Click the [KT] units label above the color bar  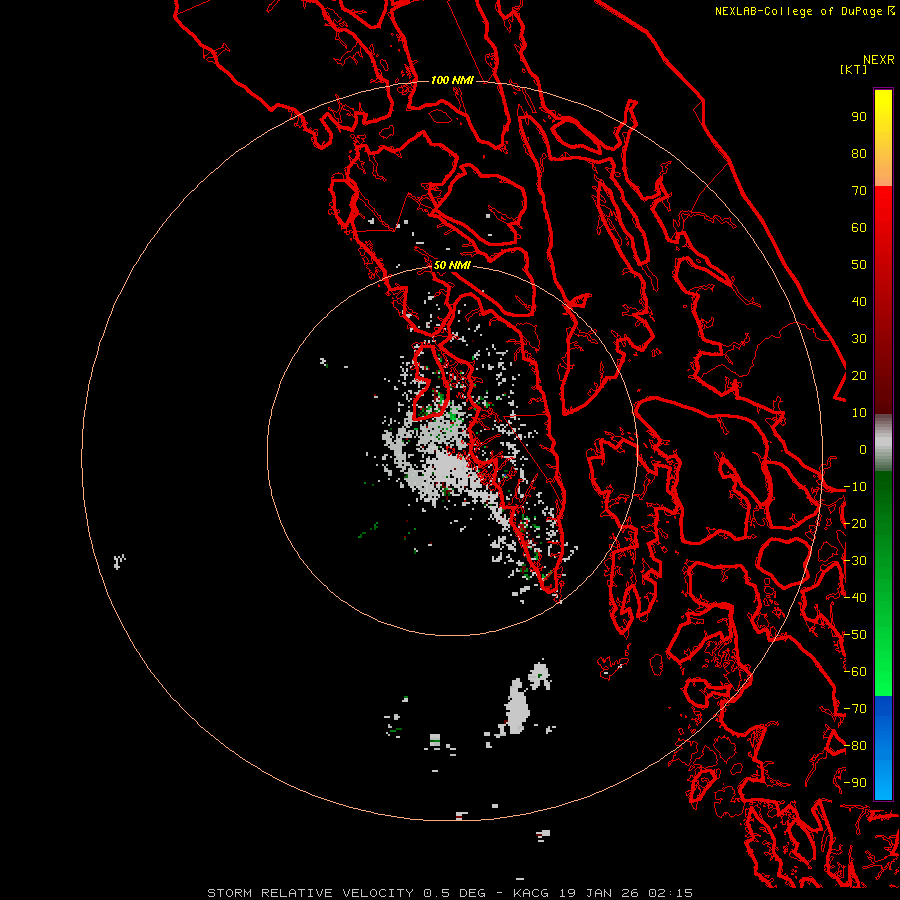(x=853, y=69)
